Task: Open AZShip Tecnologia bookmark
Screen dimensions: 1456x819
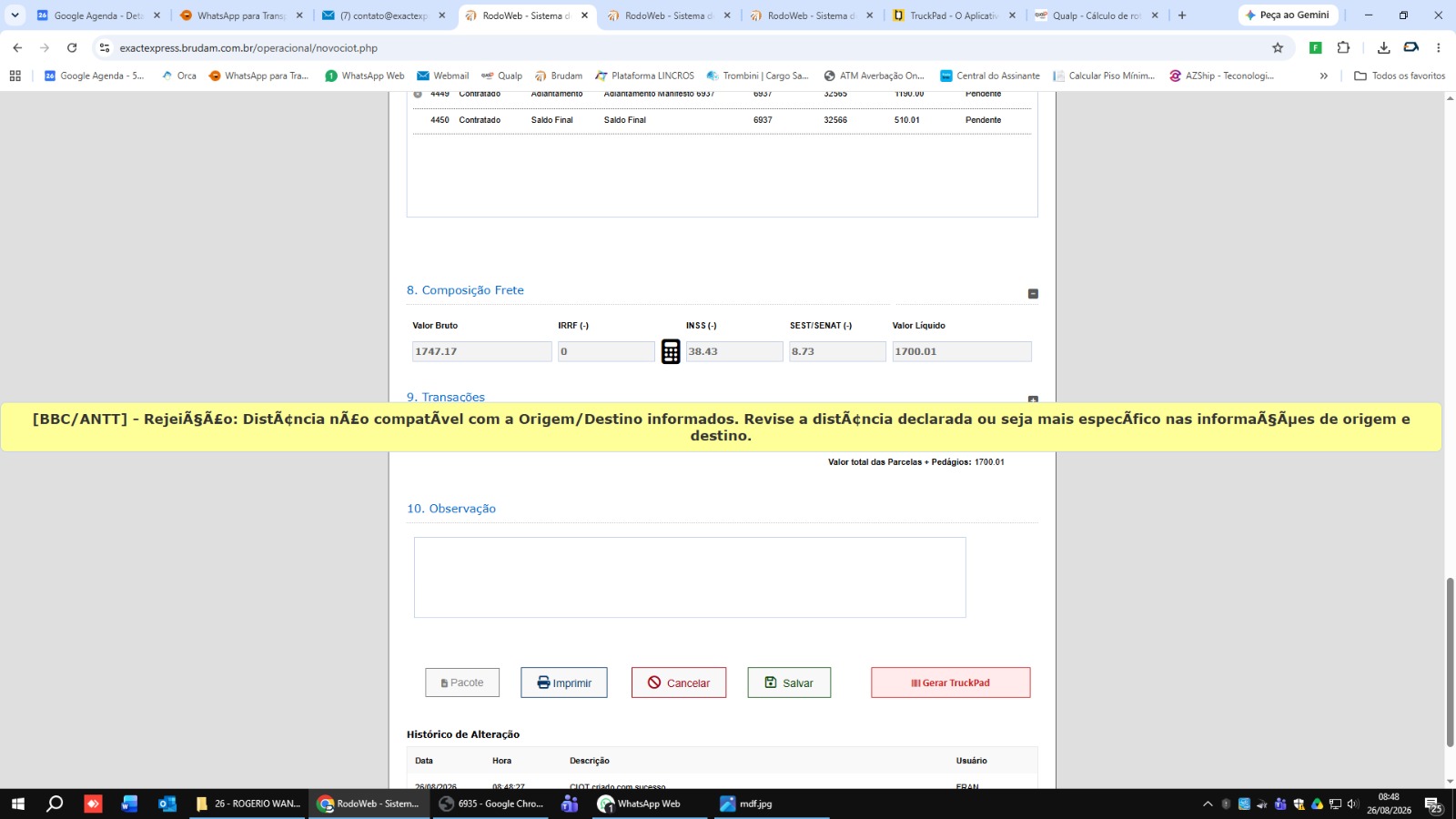Action: click(1221, 76)
